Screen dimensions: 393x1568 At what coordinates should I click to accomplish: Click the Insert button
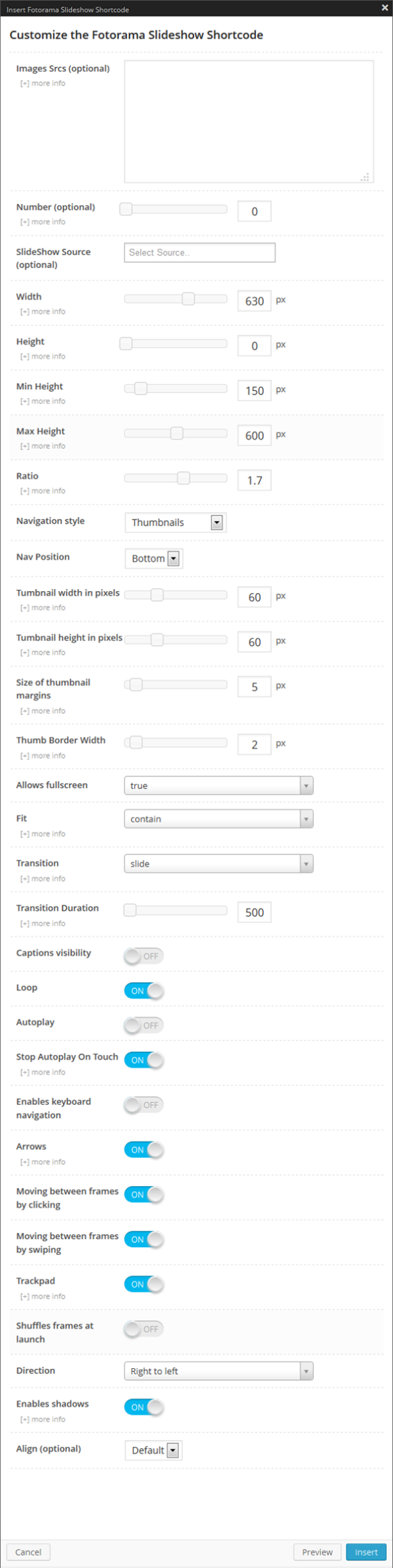365,1552
